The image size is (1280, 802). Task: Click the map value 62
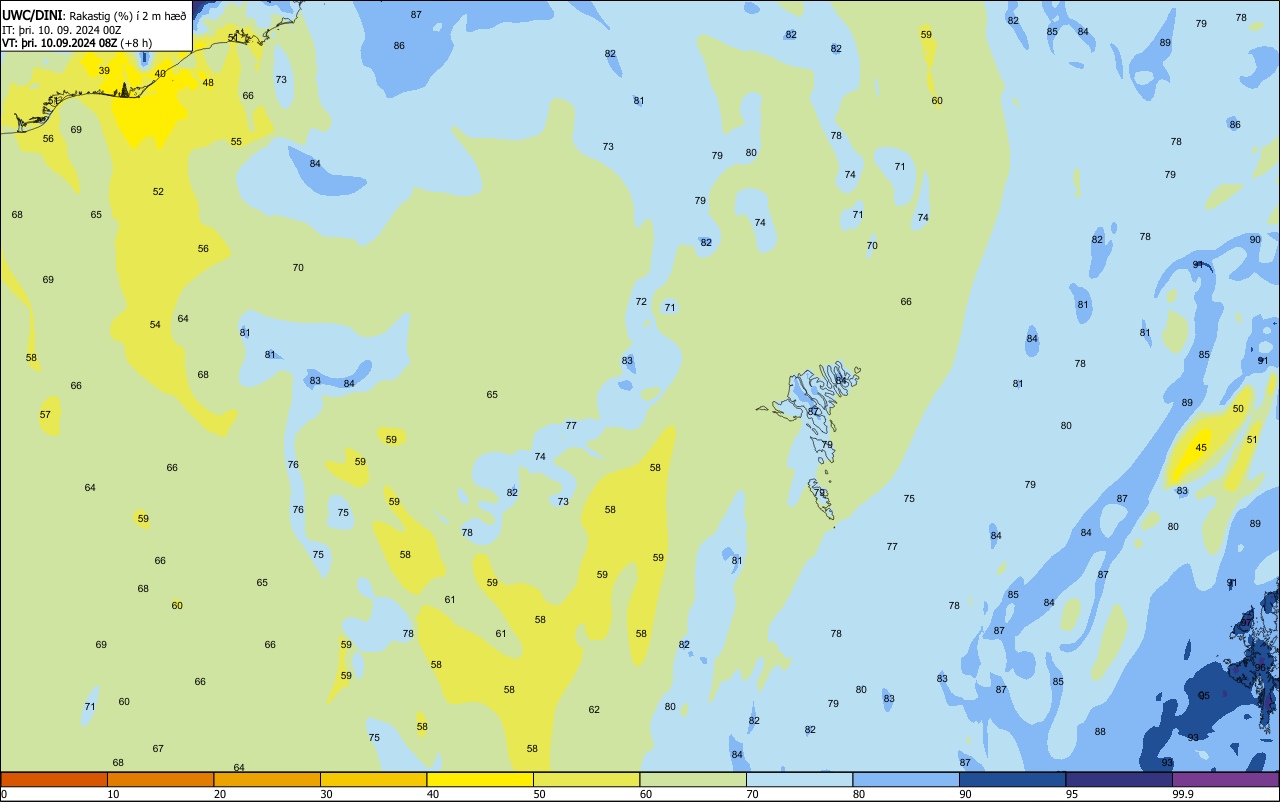(x=594, y=709)
